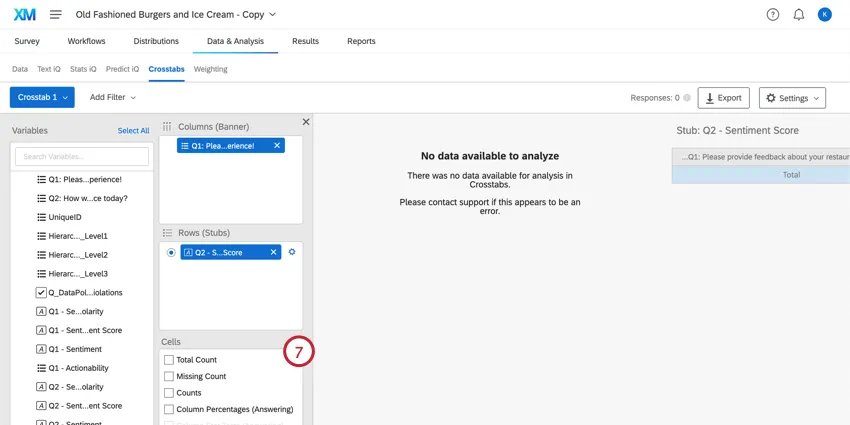Screen dimensions: 850x425
Task: Open the help question mark icon
Action: coord(773,14)
